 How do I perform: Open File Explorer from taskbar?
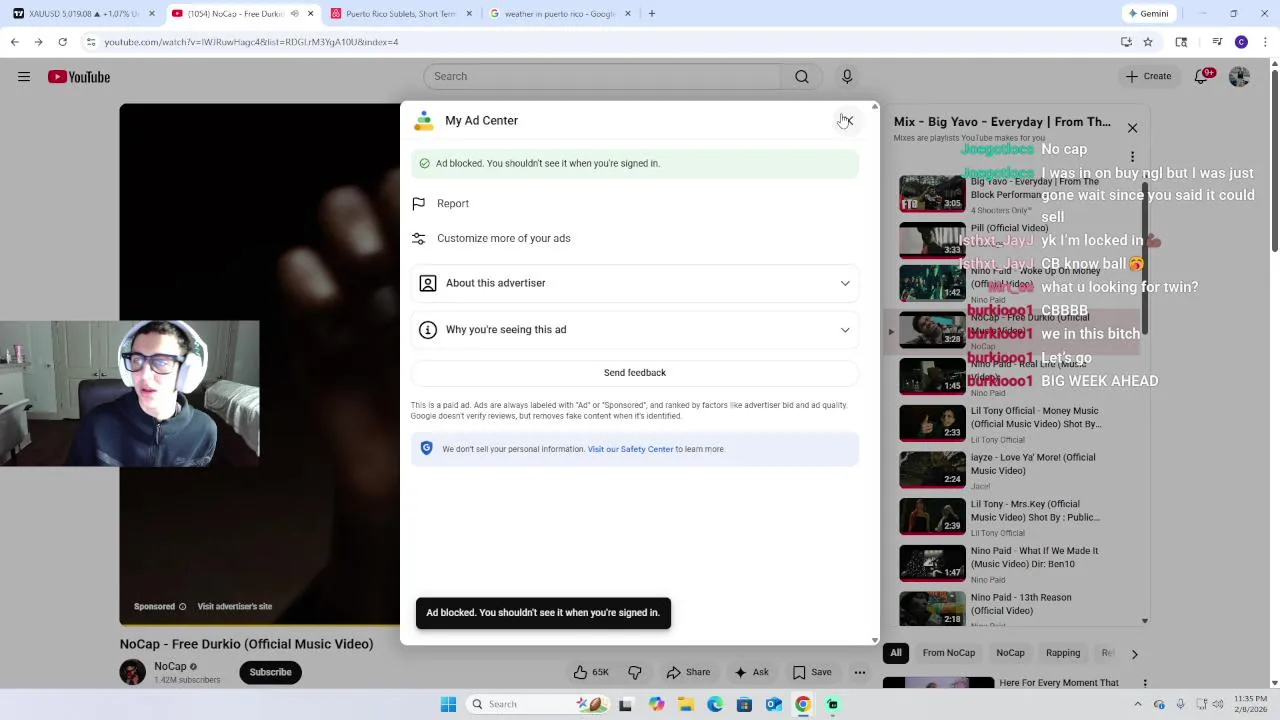[x=686, y=705]
